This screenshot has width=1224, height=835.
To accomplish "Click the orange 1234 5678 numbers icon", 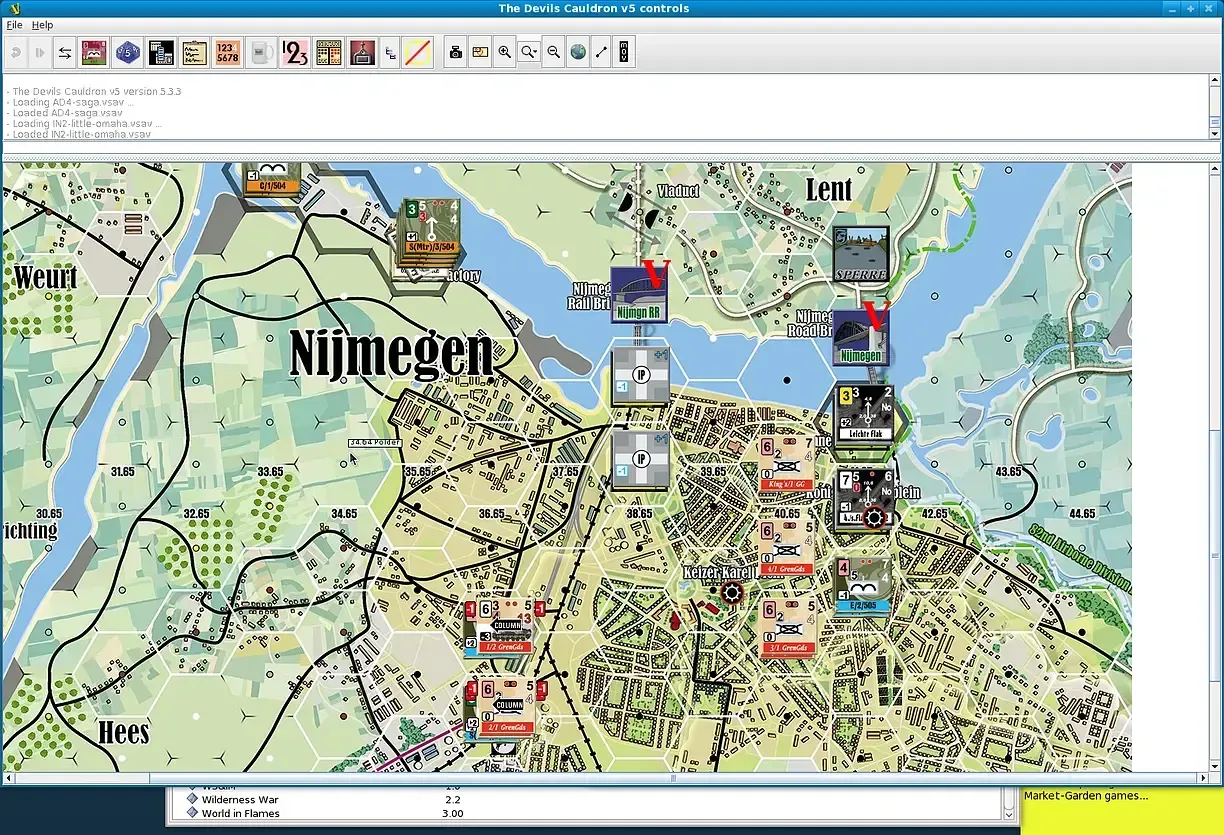I will 227,52.
